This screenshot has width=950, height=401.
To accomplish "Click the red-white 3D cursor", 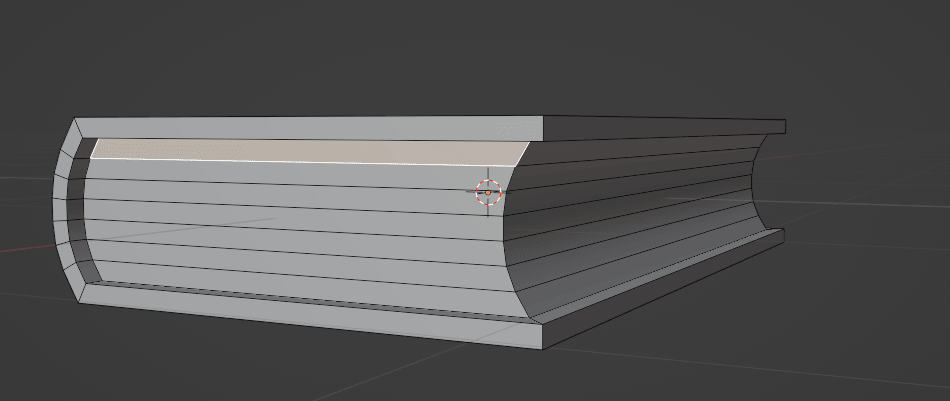I will tap(487, 192).
